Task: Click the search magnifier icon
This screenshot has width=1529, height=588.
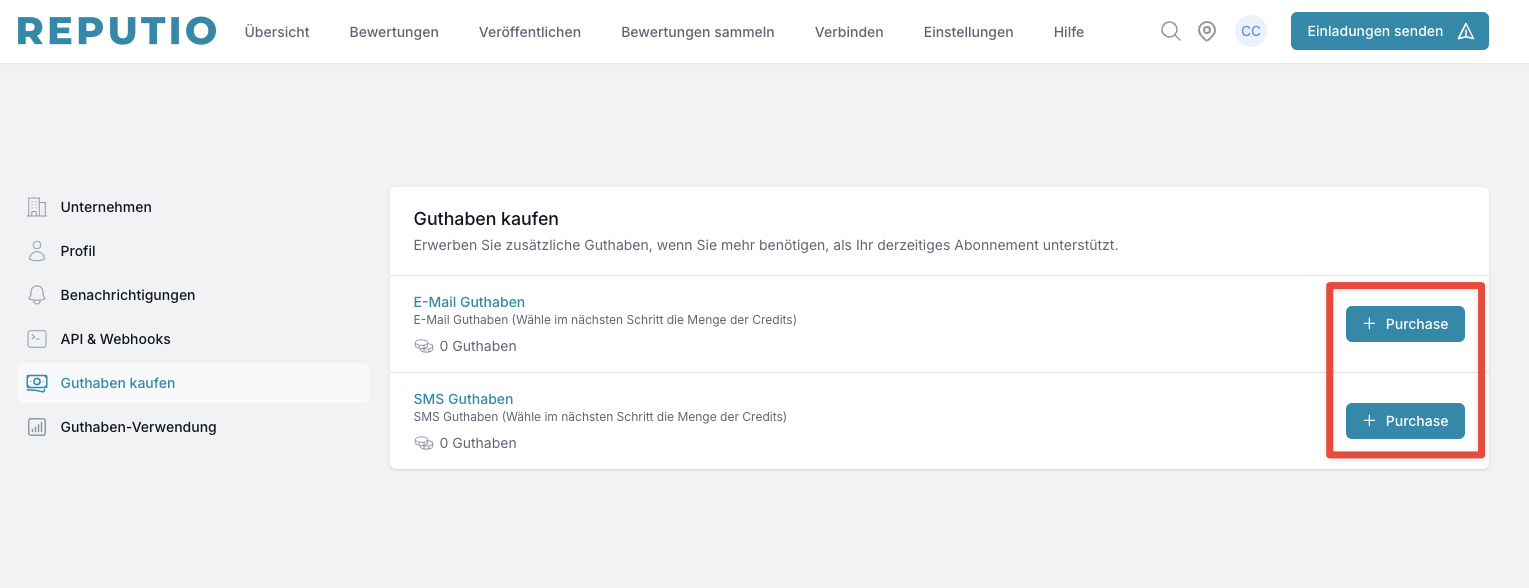Action: (1170, 31)
